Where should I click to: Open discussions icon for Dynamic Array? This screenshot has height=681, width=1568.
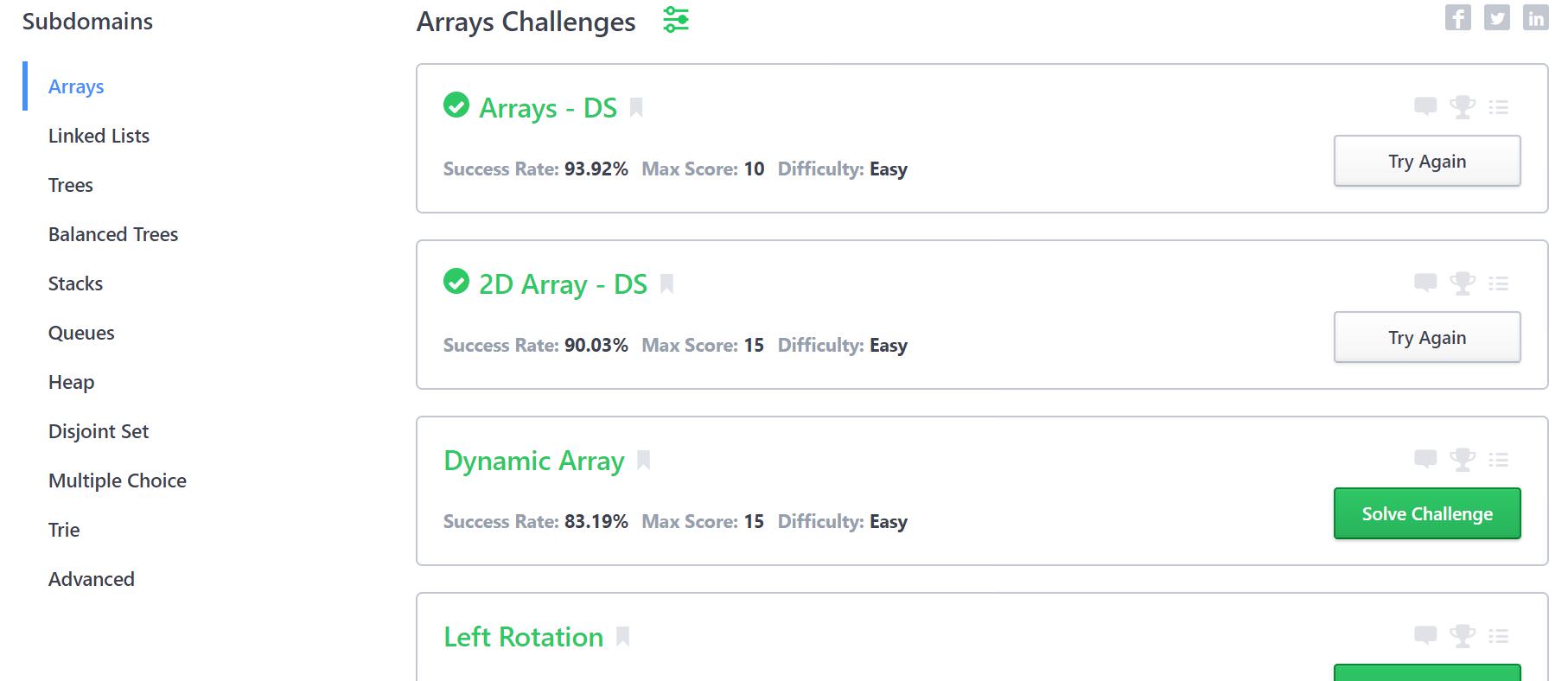(x=1425, y=460)
